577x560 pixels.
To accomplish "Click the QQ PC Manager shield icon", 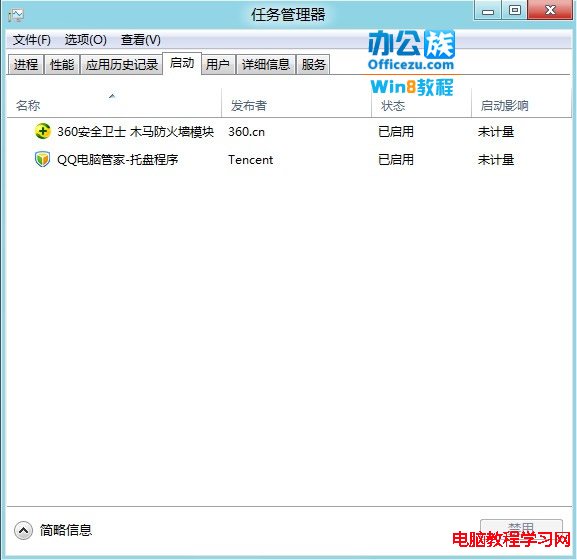I will point(42,159).
